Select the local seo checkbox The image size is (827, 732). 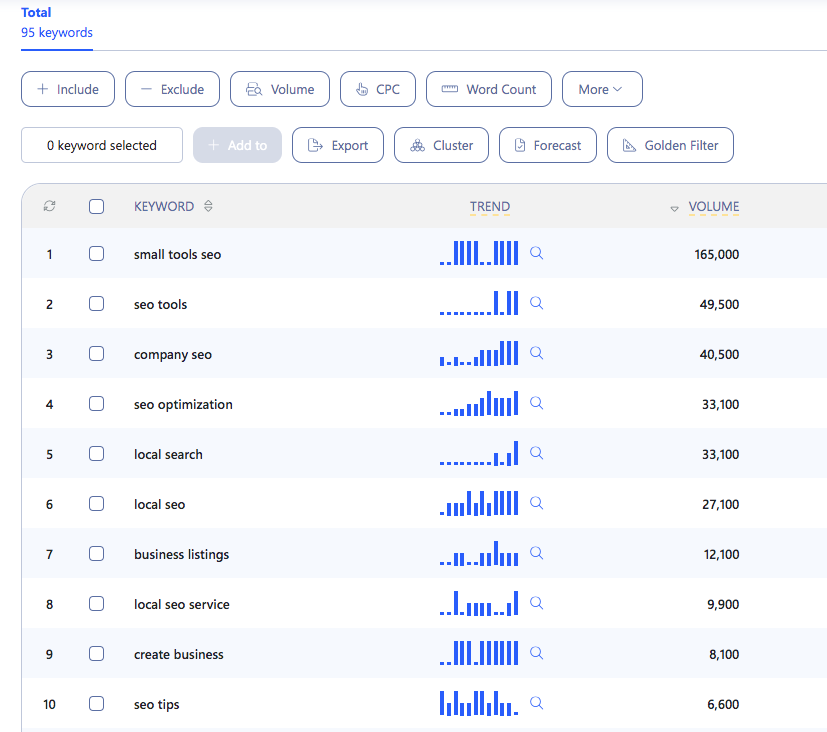click(97, 504)
